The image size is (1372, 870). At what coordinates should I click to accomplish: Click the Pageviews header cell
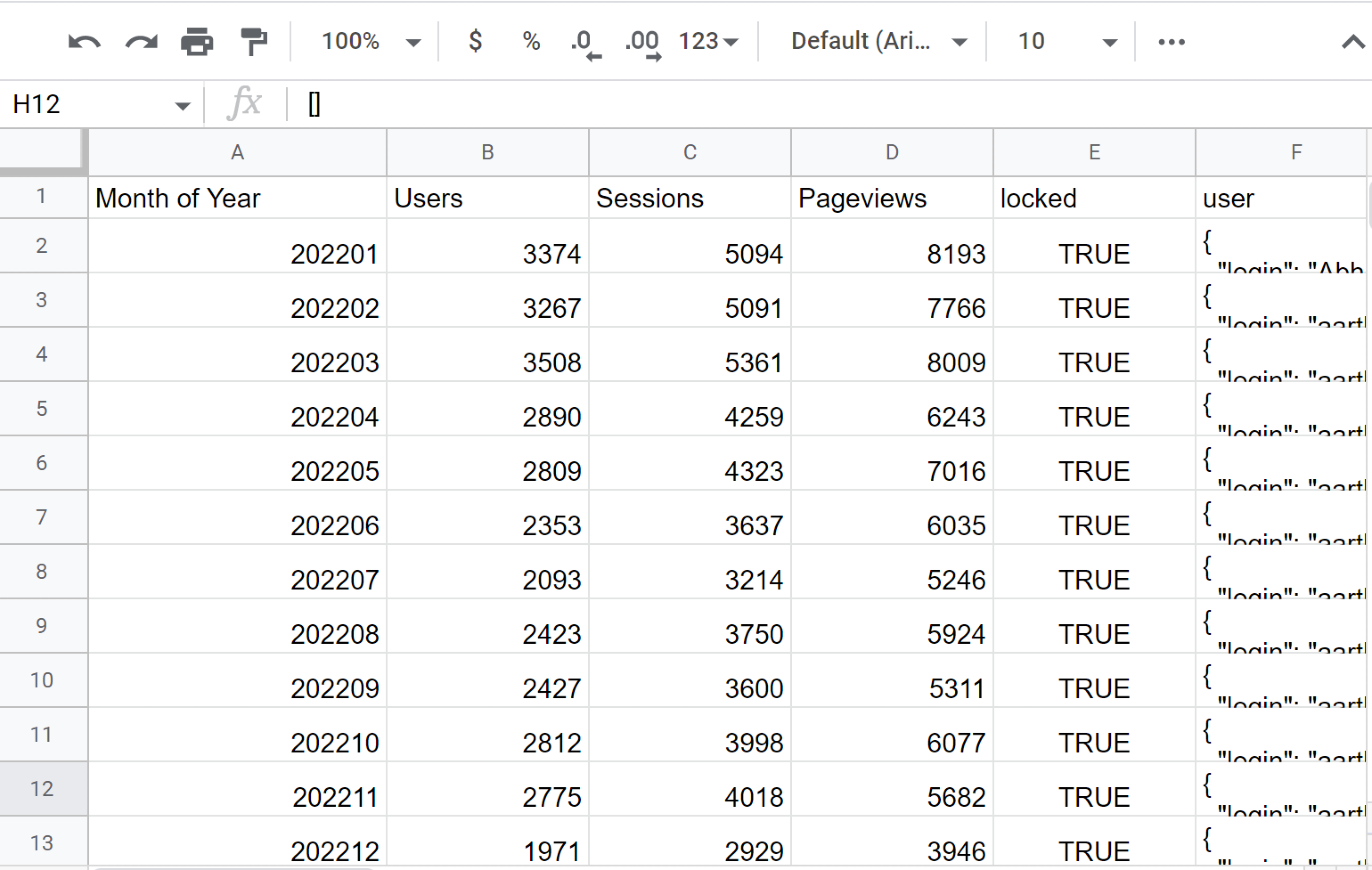[891, 198]
